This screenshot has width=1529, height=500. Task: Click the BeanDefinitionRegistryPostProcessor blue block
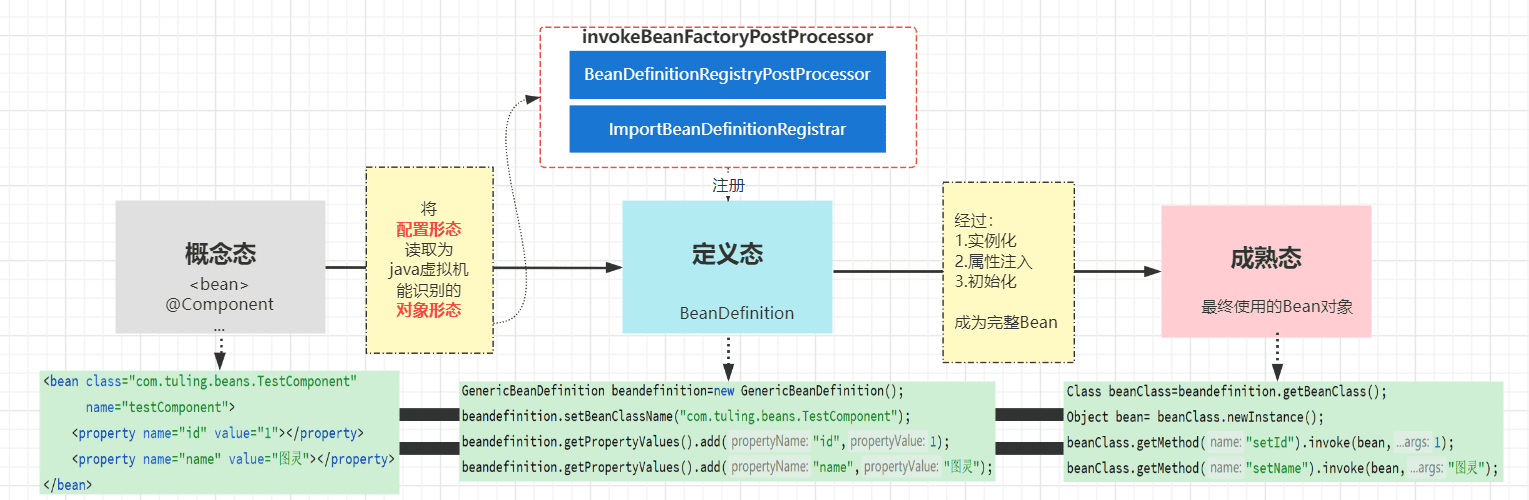[x=727, y=75]
